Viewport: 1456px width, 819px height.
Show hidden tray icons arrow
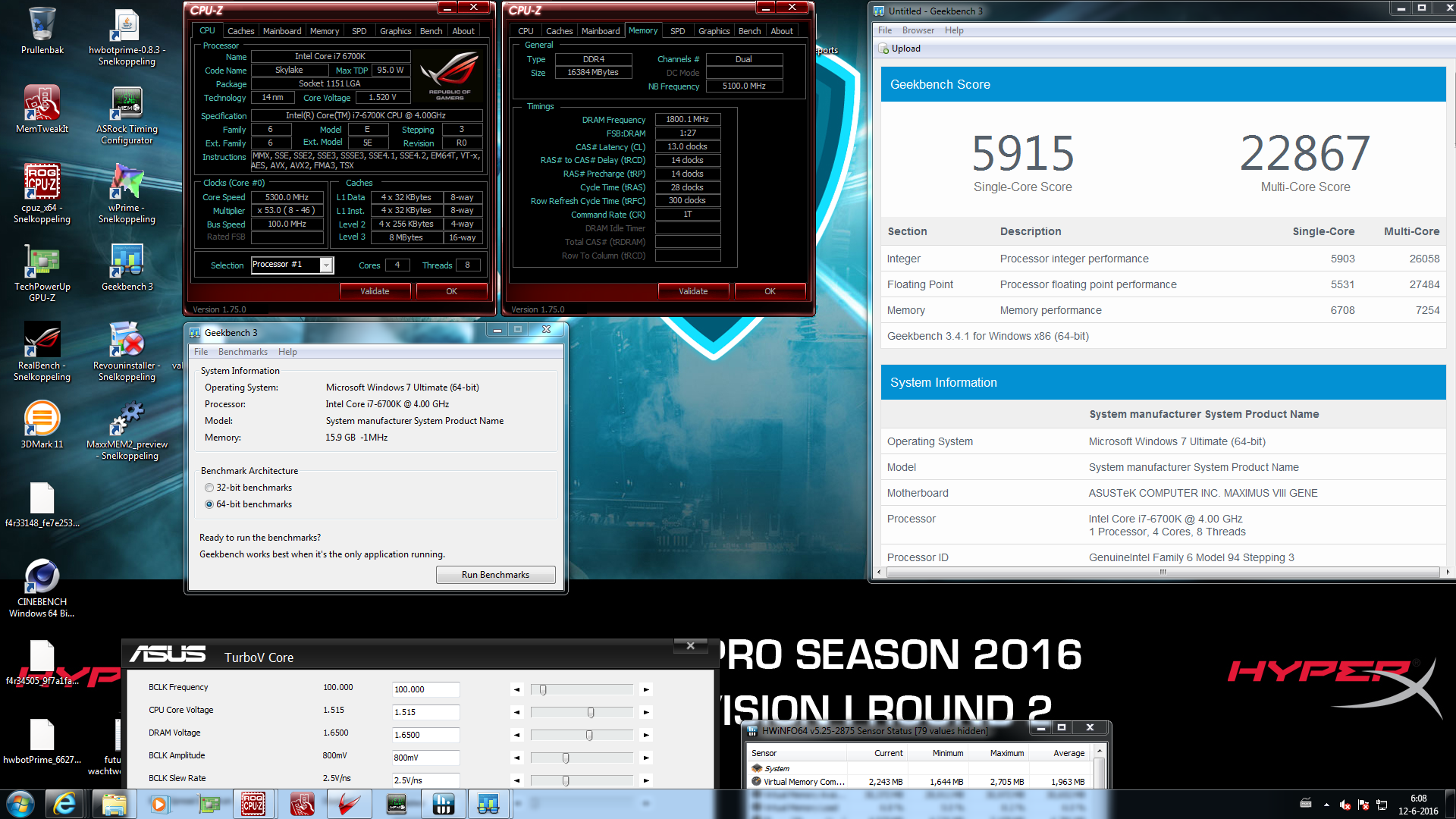(1326, 805)
